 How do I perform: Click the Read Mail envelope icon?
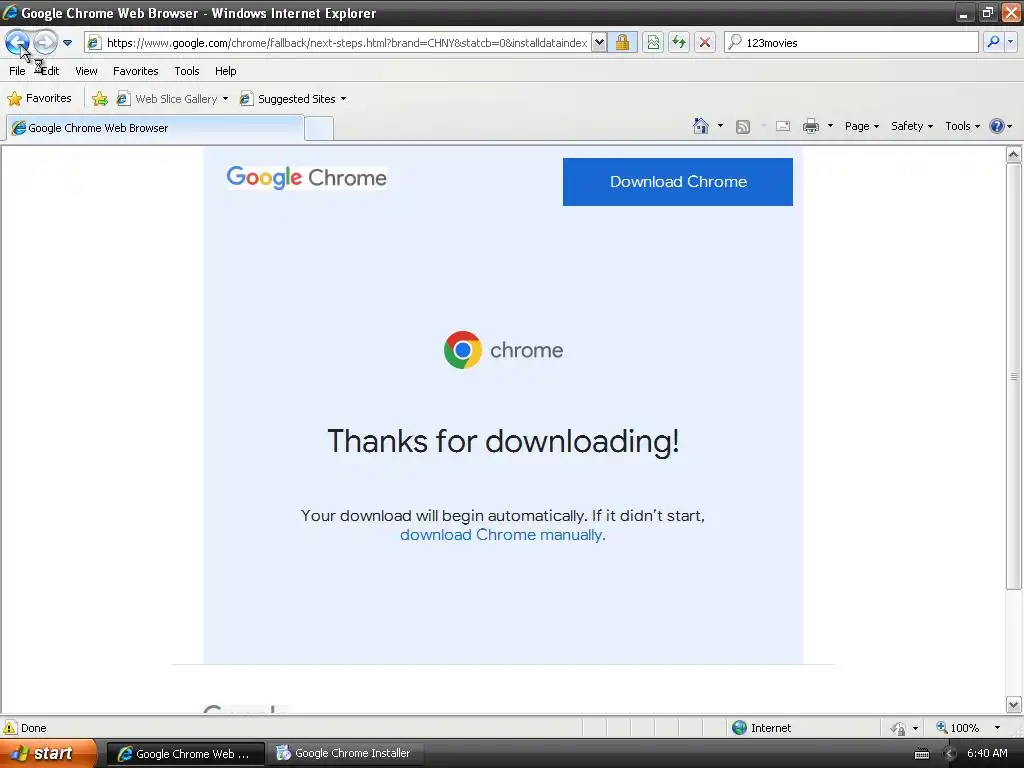pos(783,127)
